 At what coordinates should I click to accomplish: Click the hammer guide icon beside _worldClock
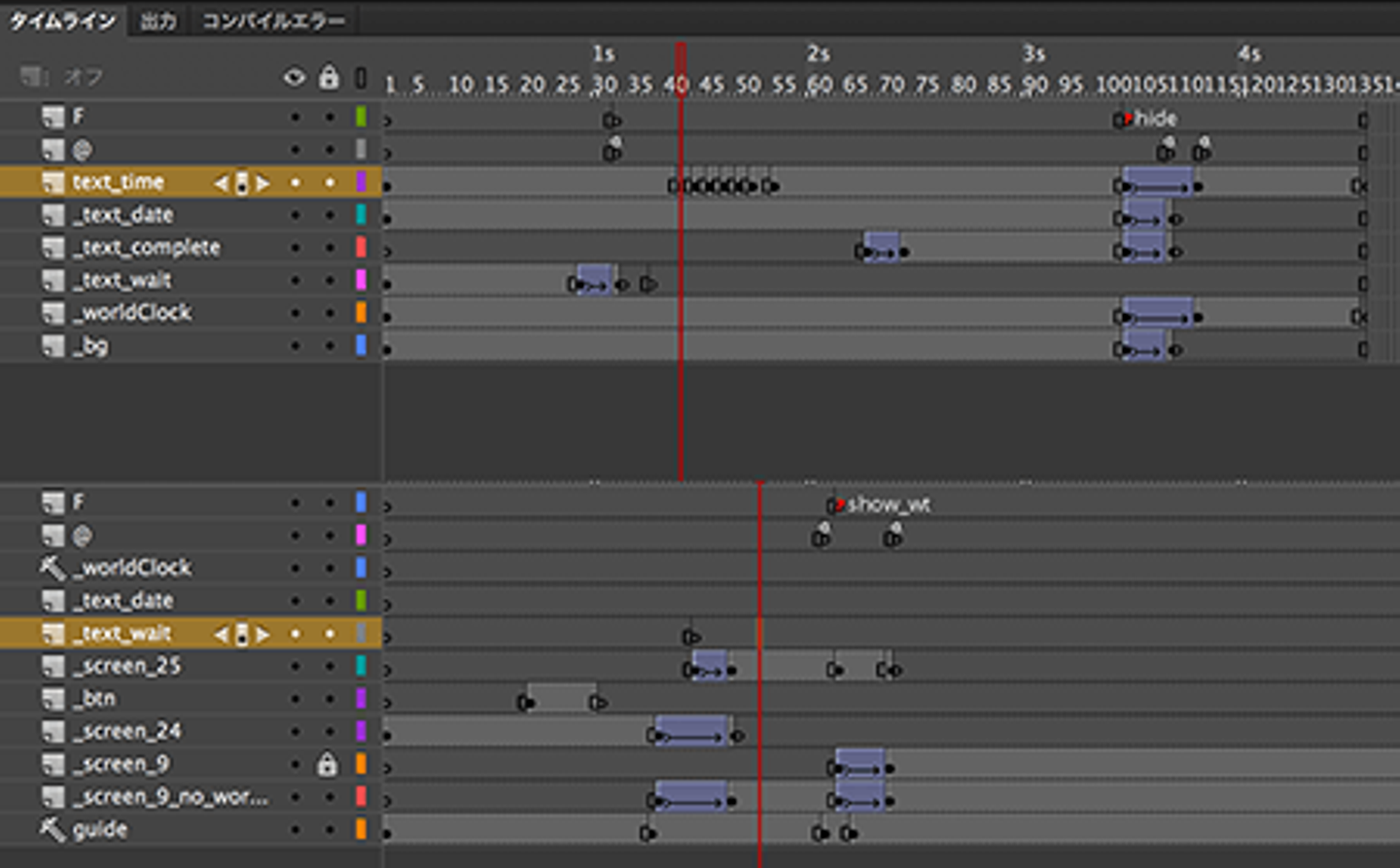point(52,568)
